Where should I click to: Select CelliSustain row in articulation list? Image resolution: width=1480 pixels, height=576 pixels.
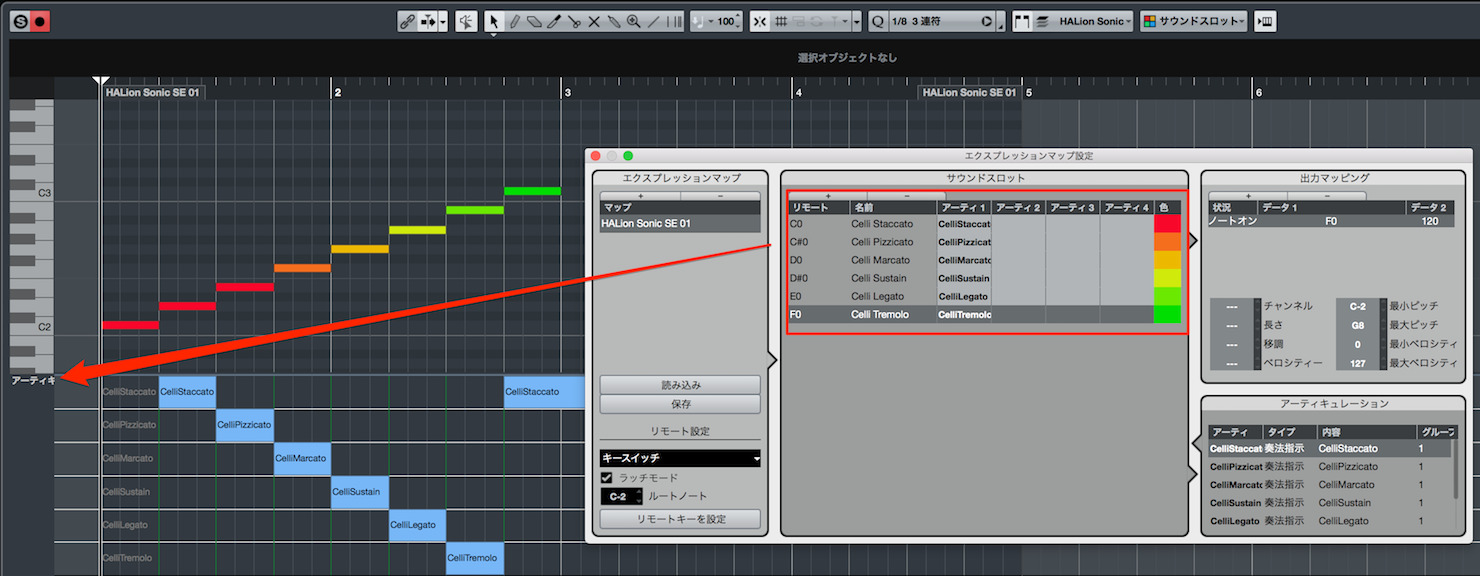(1331, 503)
